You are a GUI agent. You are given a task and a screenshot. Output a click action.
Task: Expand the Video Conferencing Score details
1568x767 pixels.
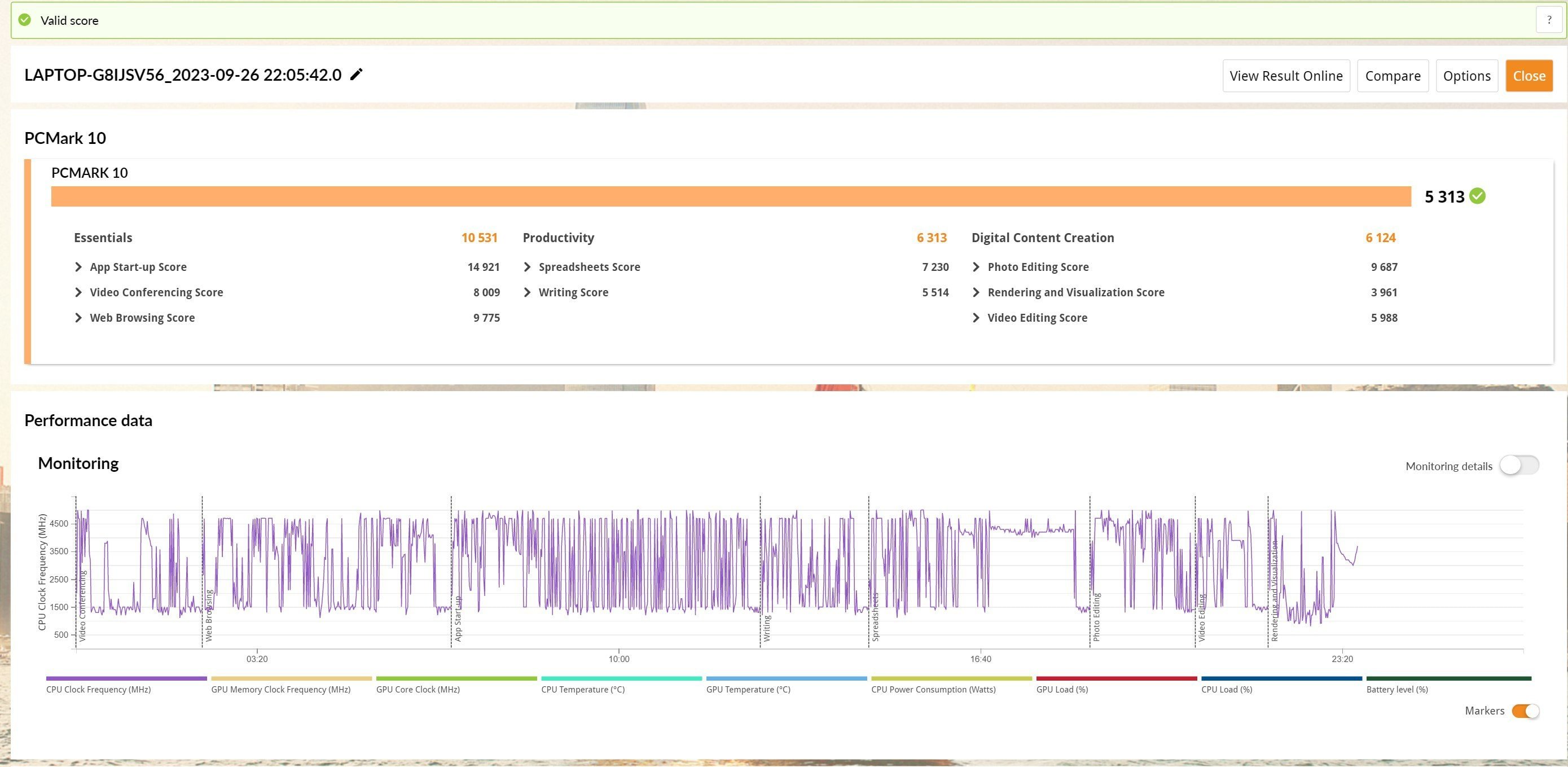(79, 292)
